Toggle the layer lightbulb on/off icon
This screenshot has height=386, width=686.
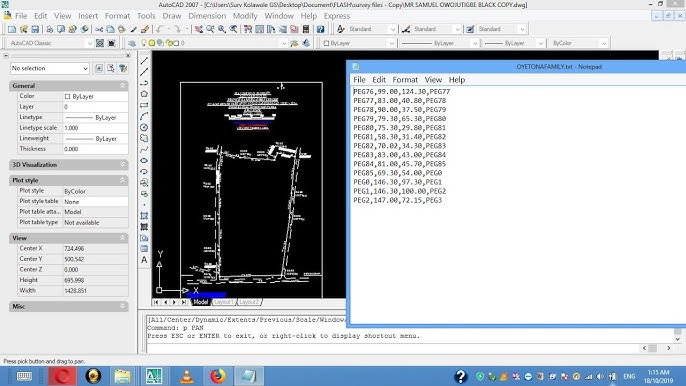[x=144, y=43]
